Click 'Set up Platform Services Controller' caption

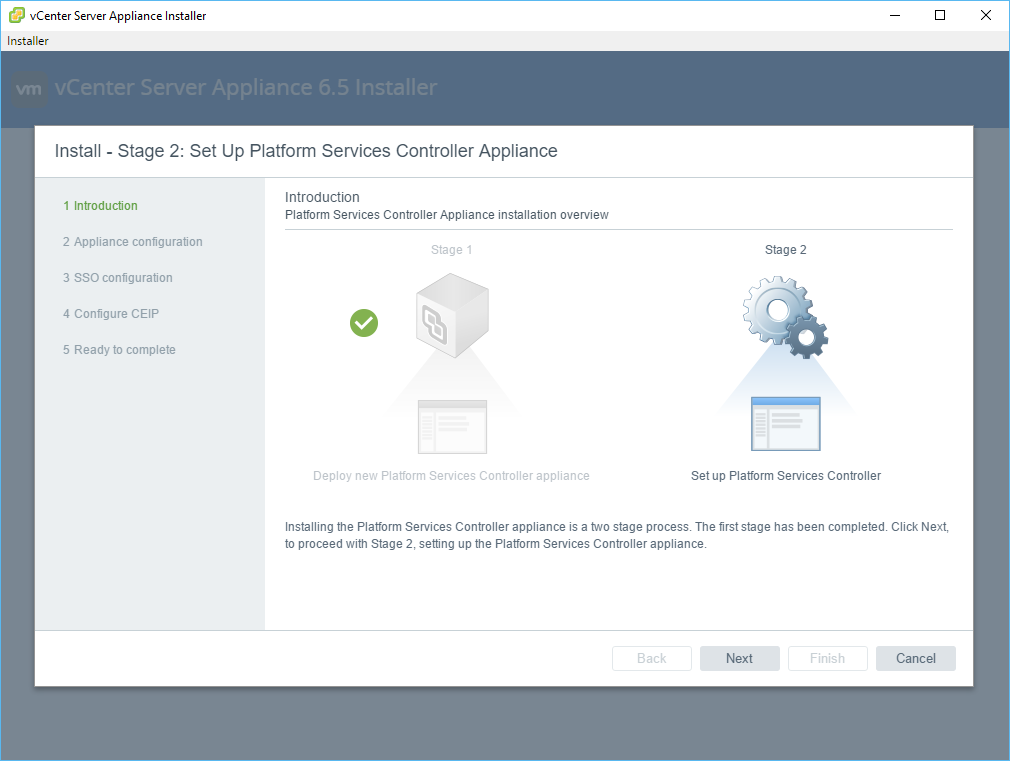(x=786, y=476)
